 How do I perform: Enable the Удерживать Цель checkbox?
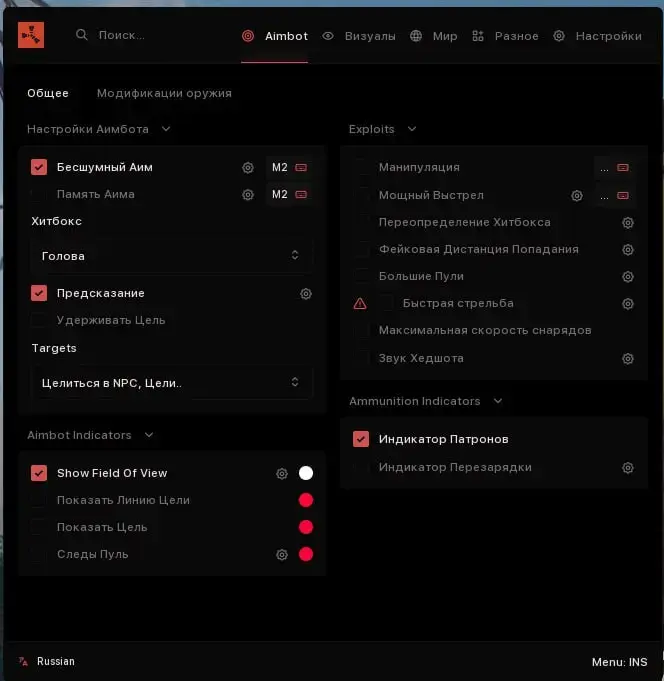point(39,321)
